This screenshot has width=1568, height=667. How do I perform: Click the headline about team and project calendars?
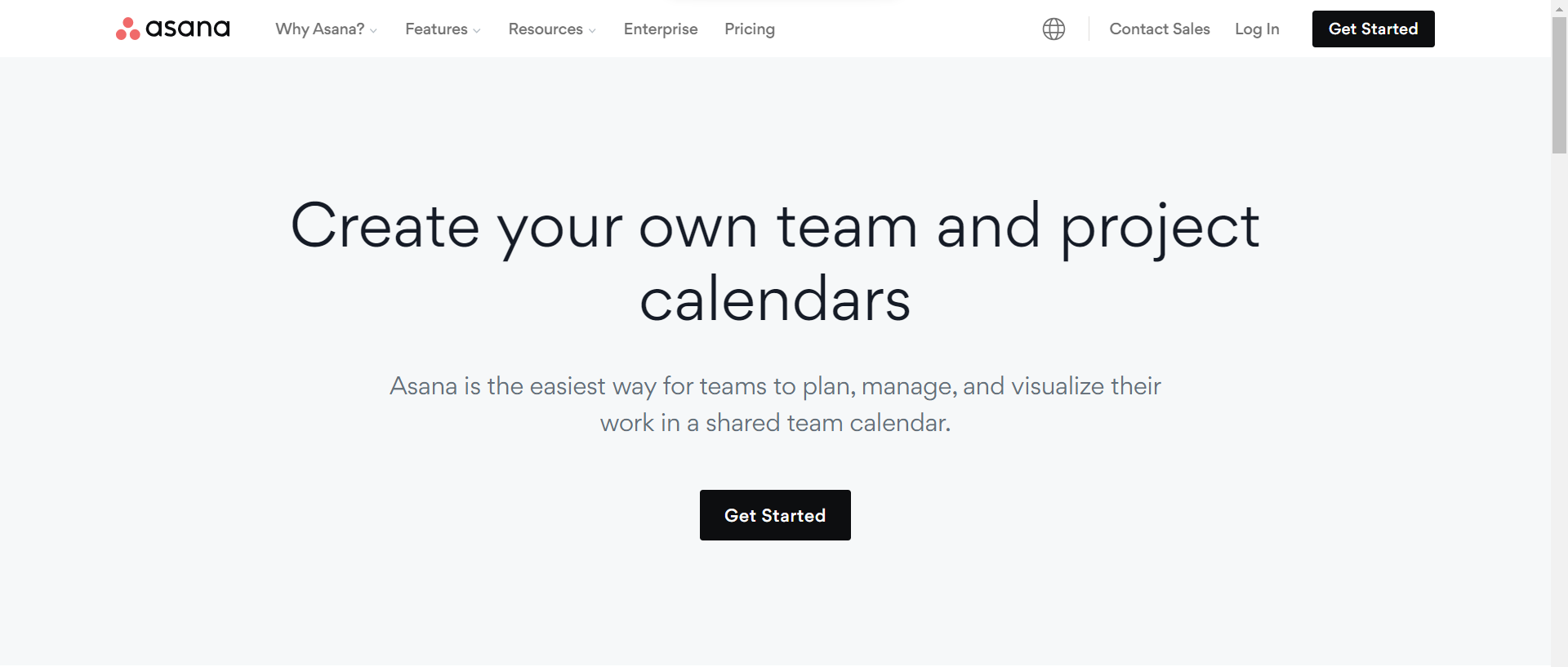775,261
